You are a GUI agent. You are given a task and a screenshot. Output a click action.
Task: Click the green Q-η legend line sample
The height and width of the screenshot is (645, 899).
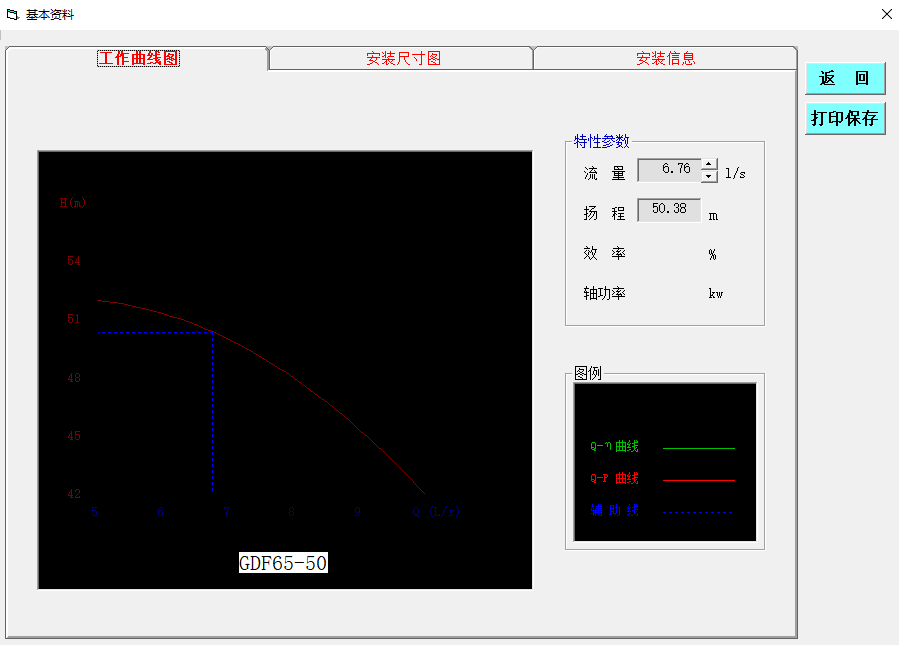(x=699, y=448)
